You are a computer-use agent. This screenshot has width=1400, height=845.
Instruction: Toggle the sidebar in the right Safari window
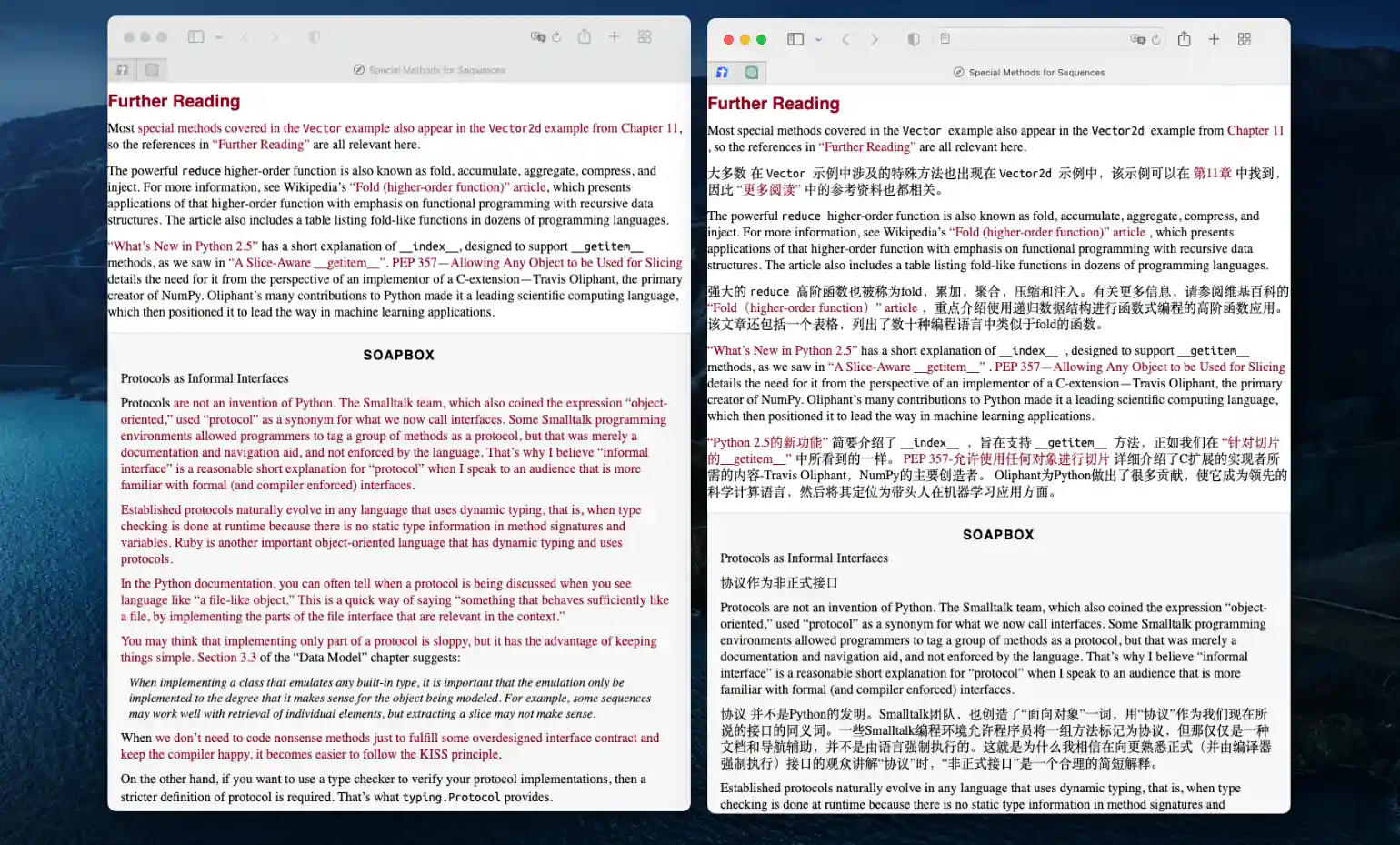pos(795,39)
